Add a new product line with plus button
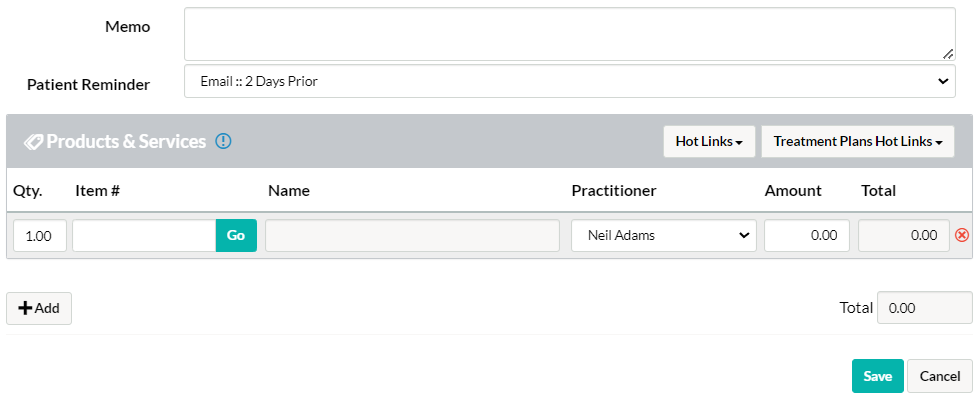This screenshot has height=404, width=978. coord(39,308)
